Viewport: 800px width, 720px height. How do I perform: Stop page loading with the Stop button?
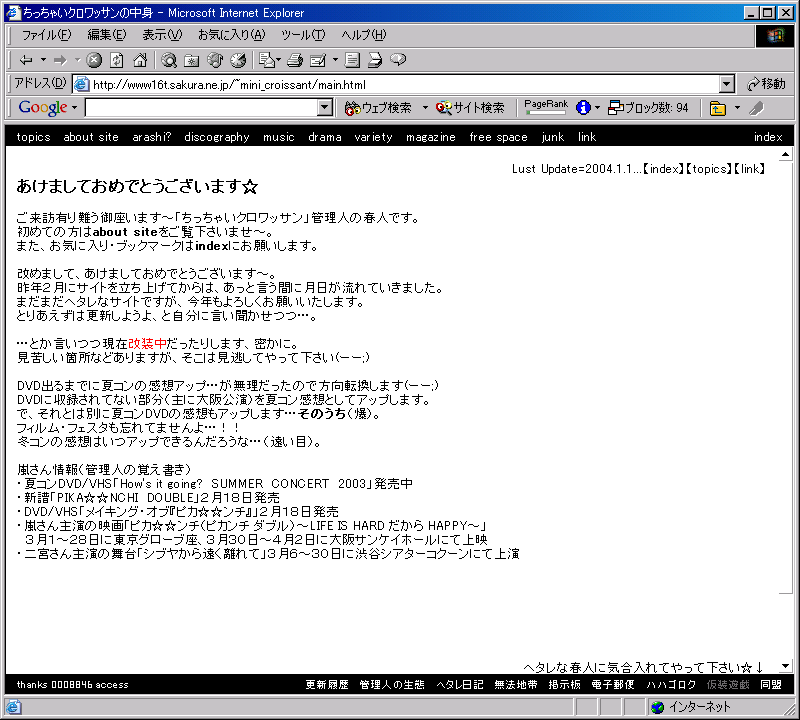click(93, 60)
